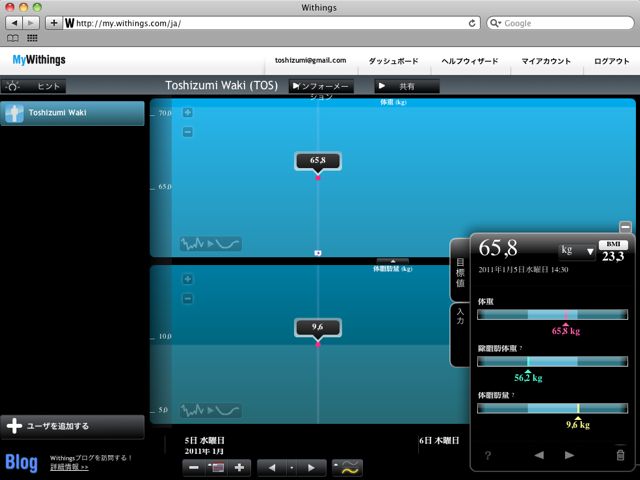This screenshot has width=640, height=480.
Task: Click the 9,6 fat mass data tooltip
Action: pyautogui.click(x=318, y=327)
